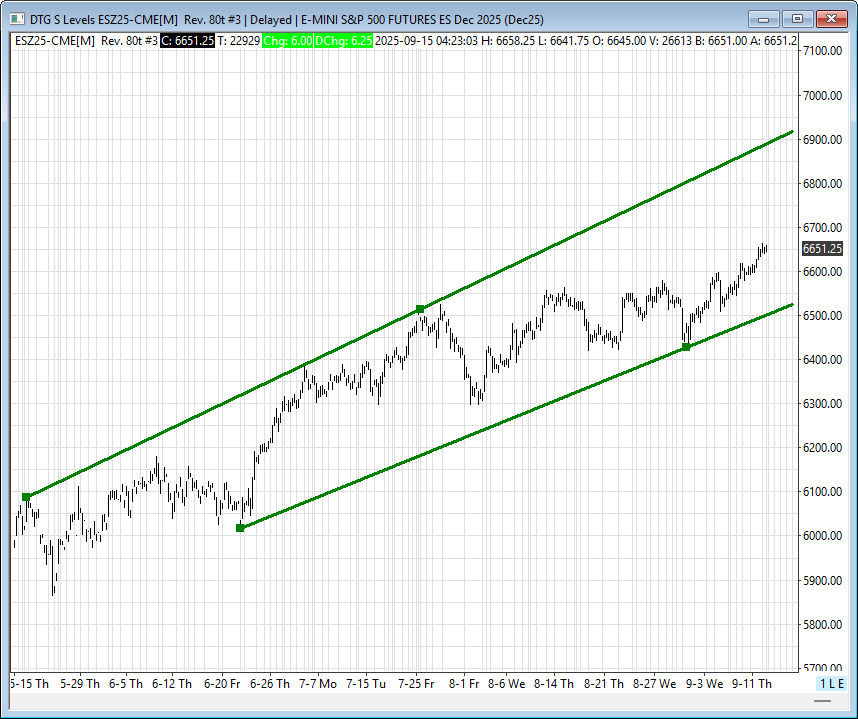858x719 pixels.
Task: Select lower trendline anchor near 9-3
Action: [x=686, y=347]
